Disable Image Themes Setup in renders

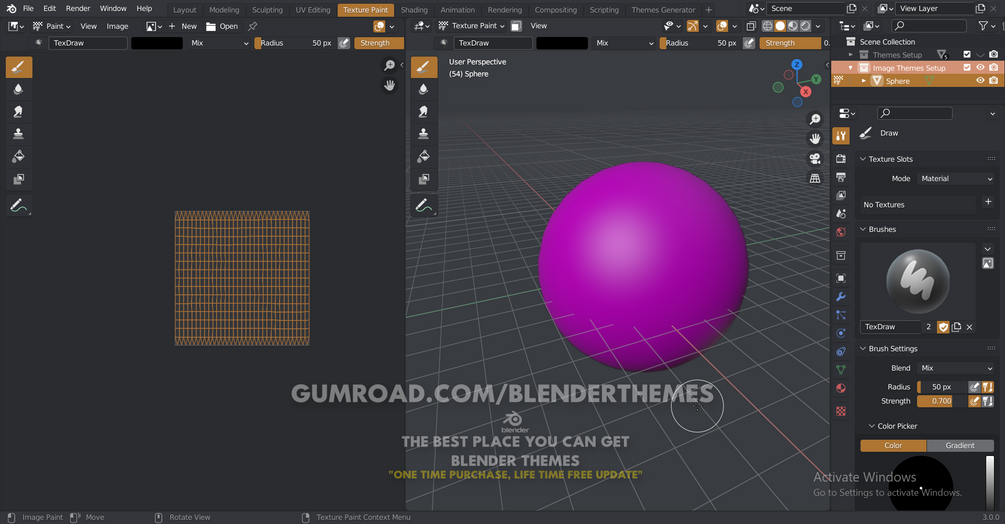tap(993, 67)
